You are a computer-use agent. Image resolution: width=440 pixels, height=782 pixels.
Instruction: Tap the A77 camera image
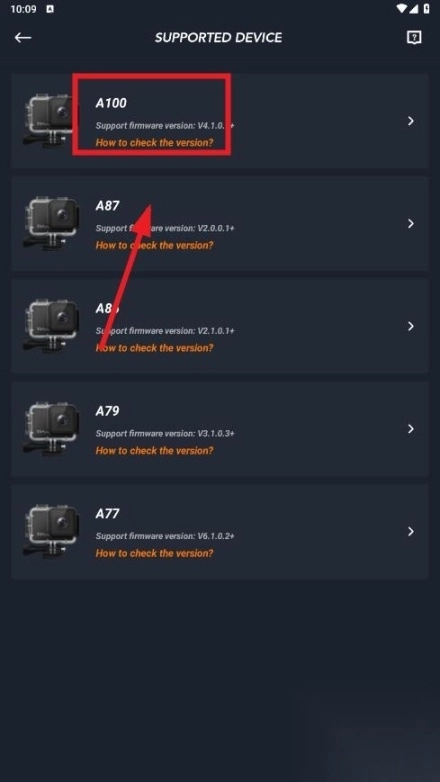point(51,531)
